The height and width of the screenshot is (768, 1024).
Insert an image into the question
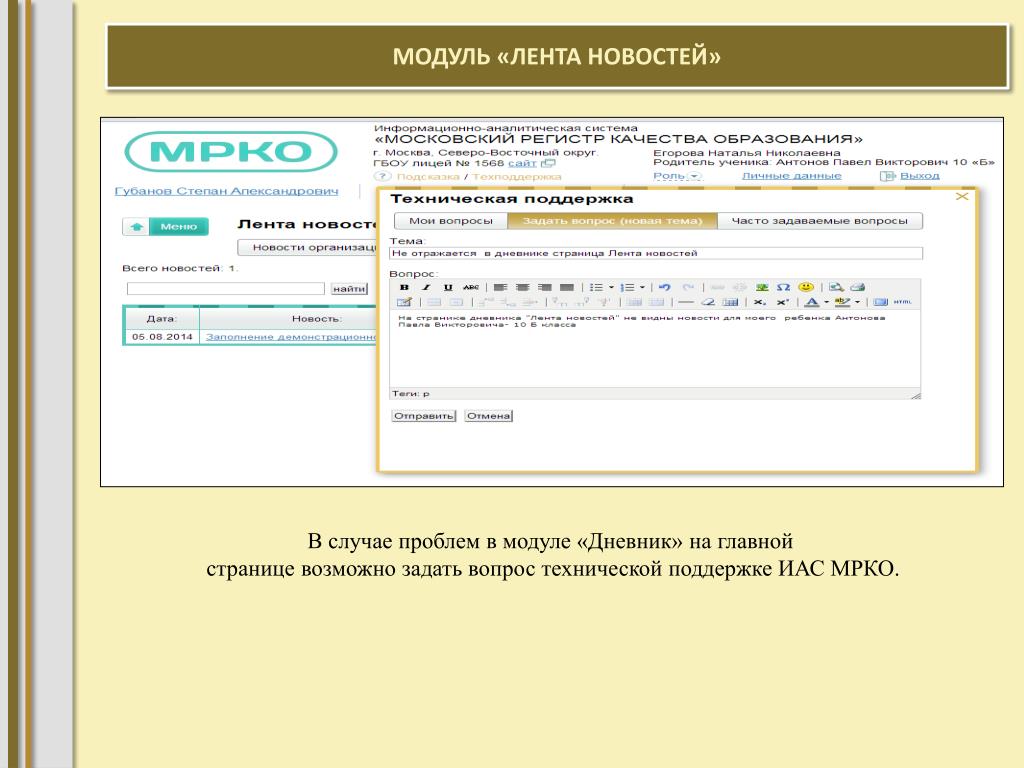pos(761,287)
